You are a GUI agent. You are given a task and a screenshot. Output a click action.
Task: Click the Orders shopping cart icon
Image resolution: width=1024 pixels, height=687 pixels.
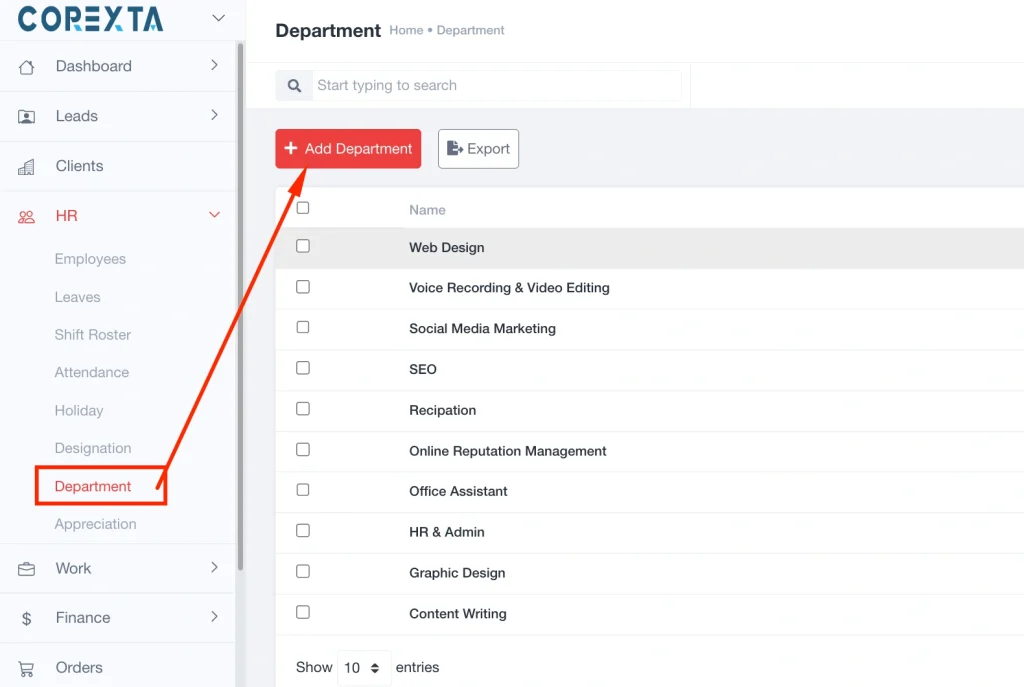click(27, 669)
